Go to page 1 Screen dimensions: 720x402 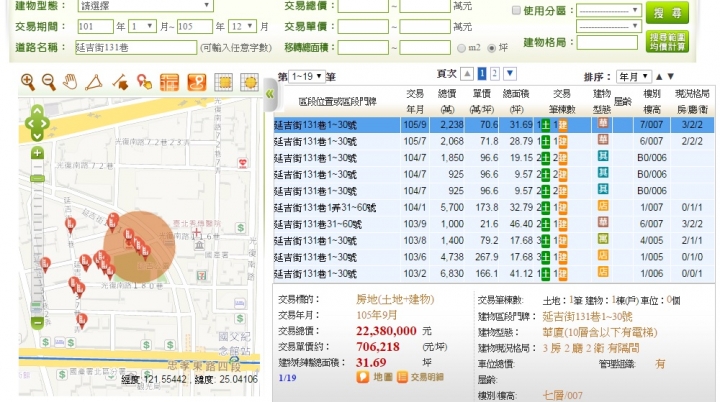[482, 74]
